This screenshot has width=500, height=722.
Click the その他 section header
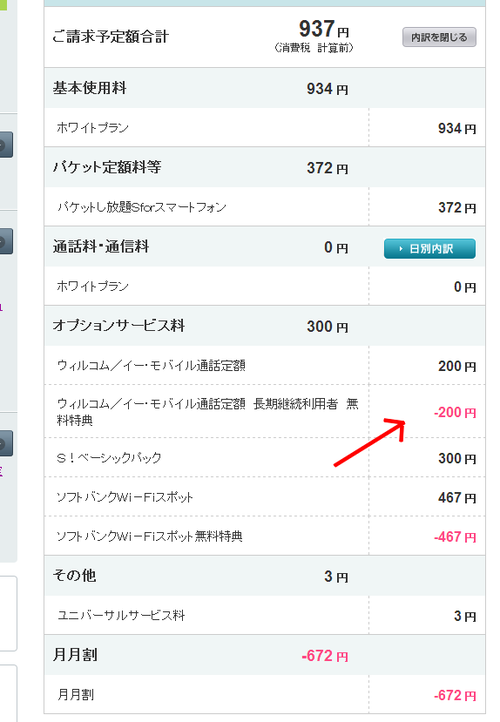point(265,576)
